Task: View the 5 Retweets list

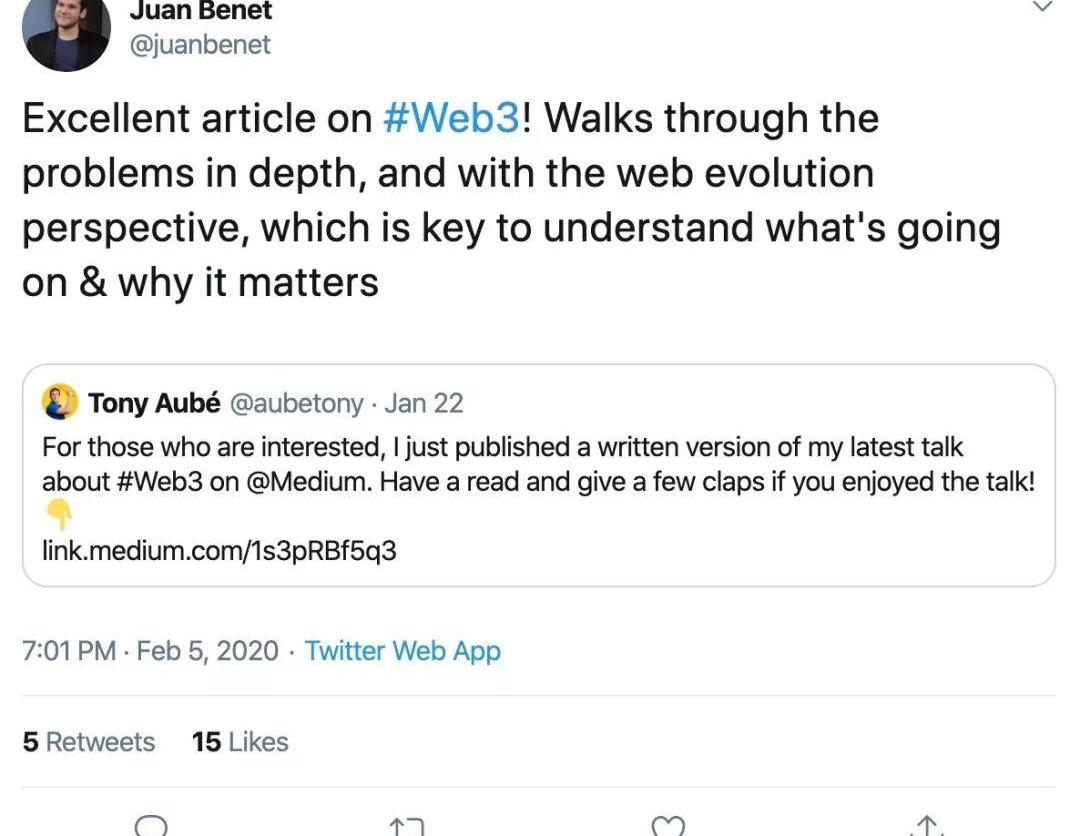Action: point(89,742)
